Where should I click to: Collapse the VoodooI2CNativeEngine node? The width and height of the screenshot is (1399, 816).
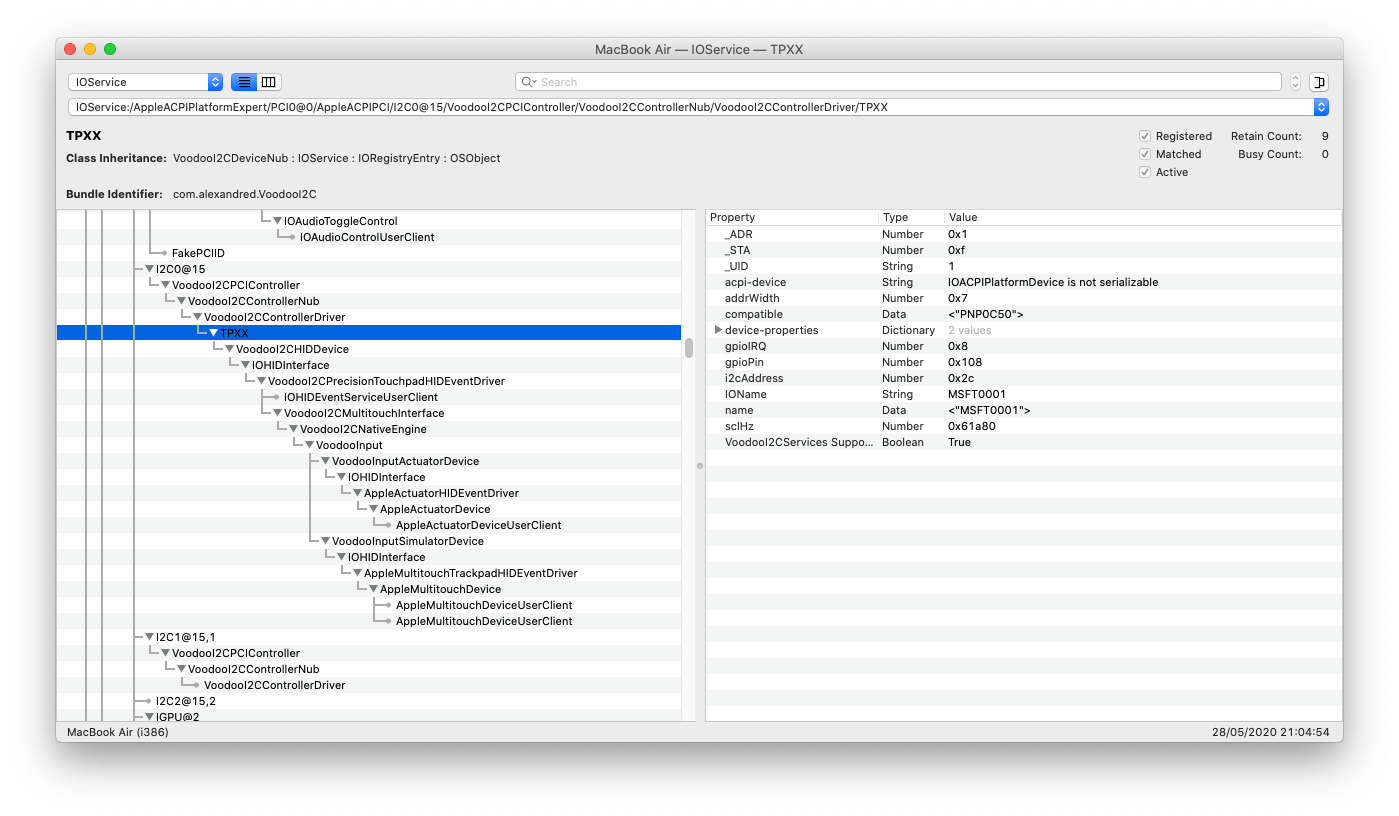point(293,429)
